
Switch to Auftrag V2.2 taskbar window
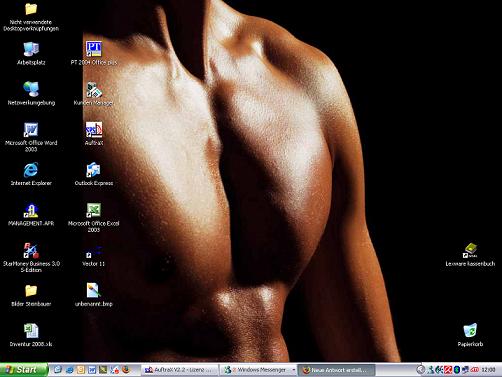point(180,370)
